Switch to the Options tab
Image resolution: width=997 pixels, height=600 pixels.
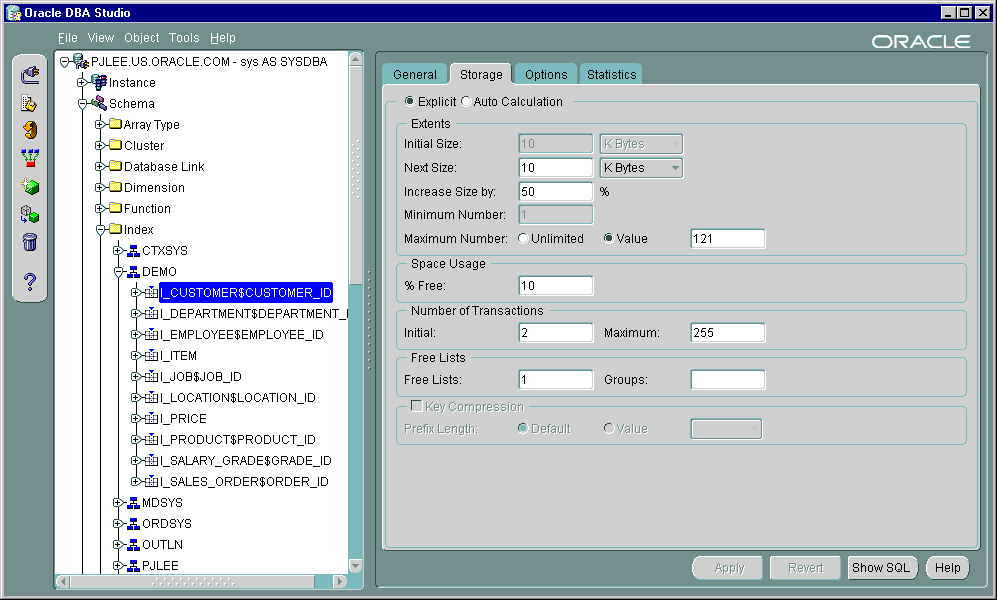coord(546,75)
